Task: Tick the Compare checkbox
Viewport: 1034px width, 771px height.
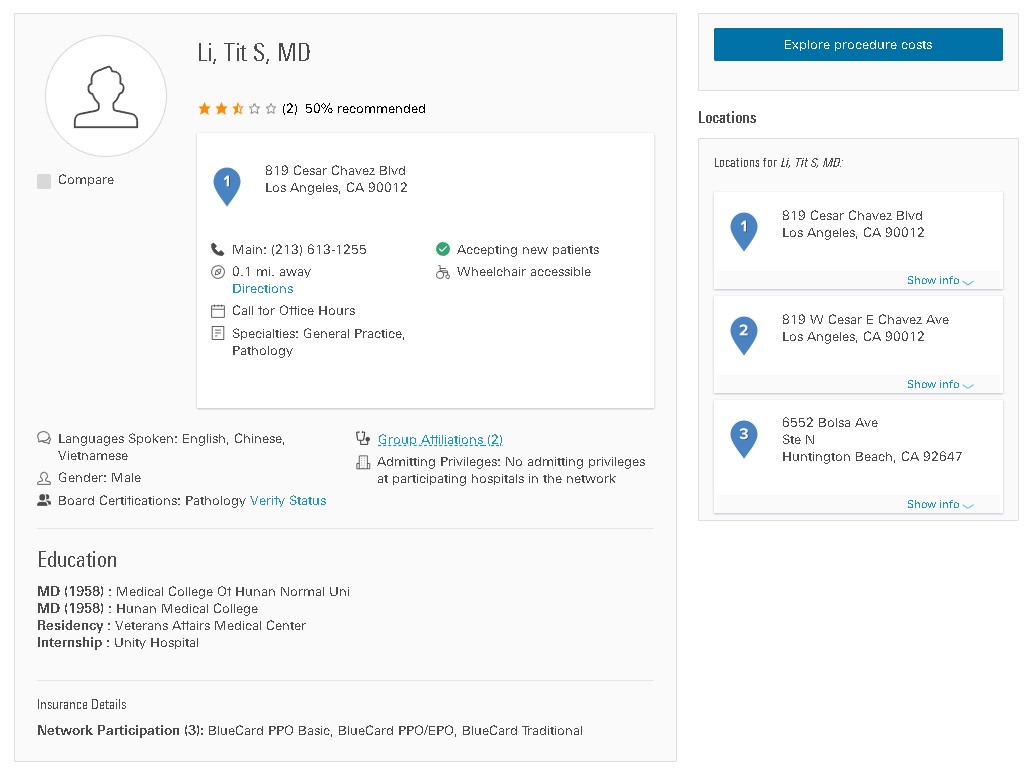Action: tap(44, 181)
